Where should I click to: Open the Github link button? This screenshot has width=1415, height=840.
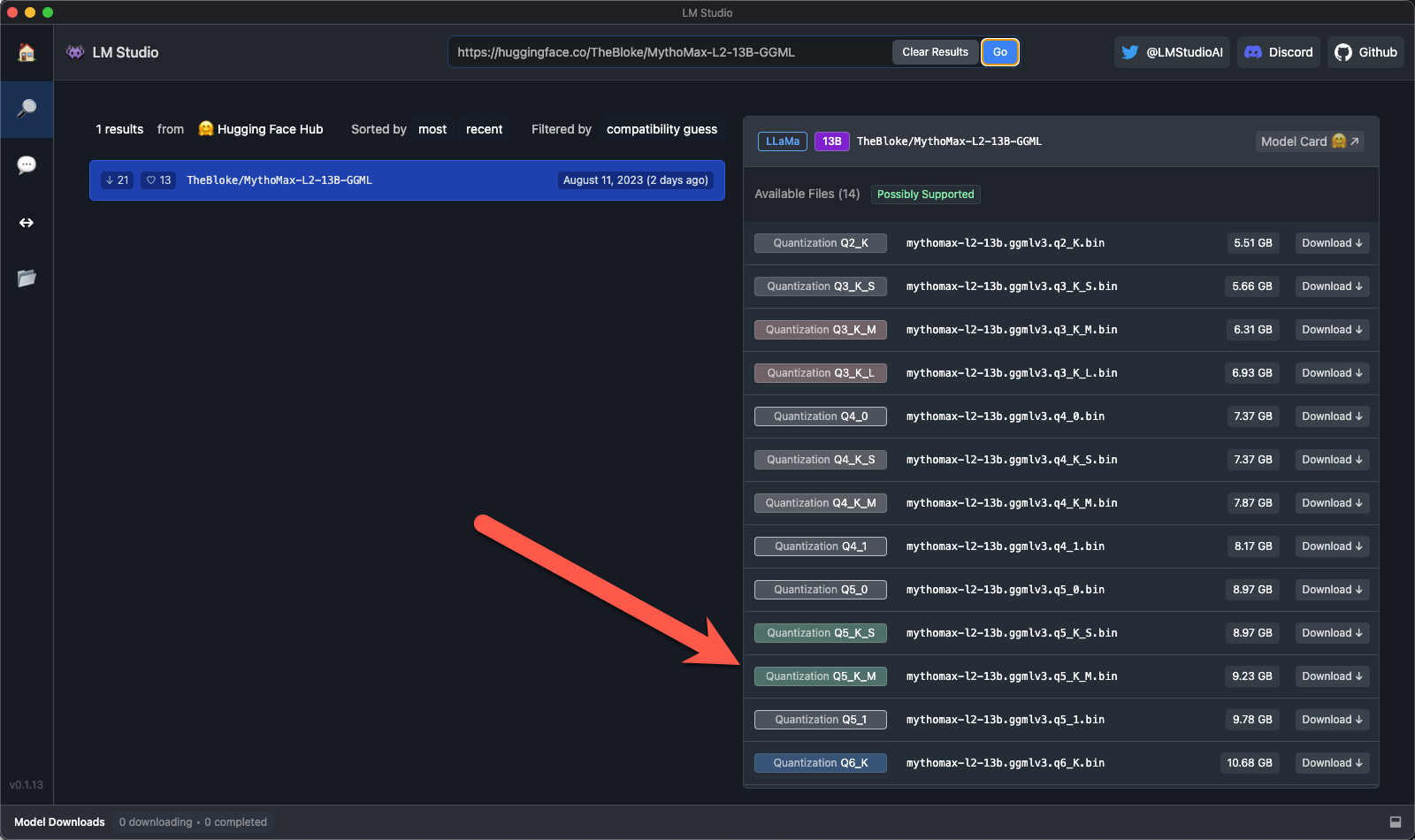(x=1365, y=52)
